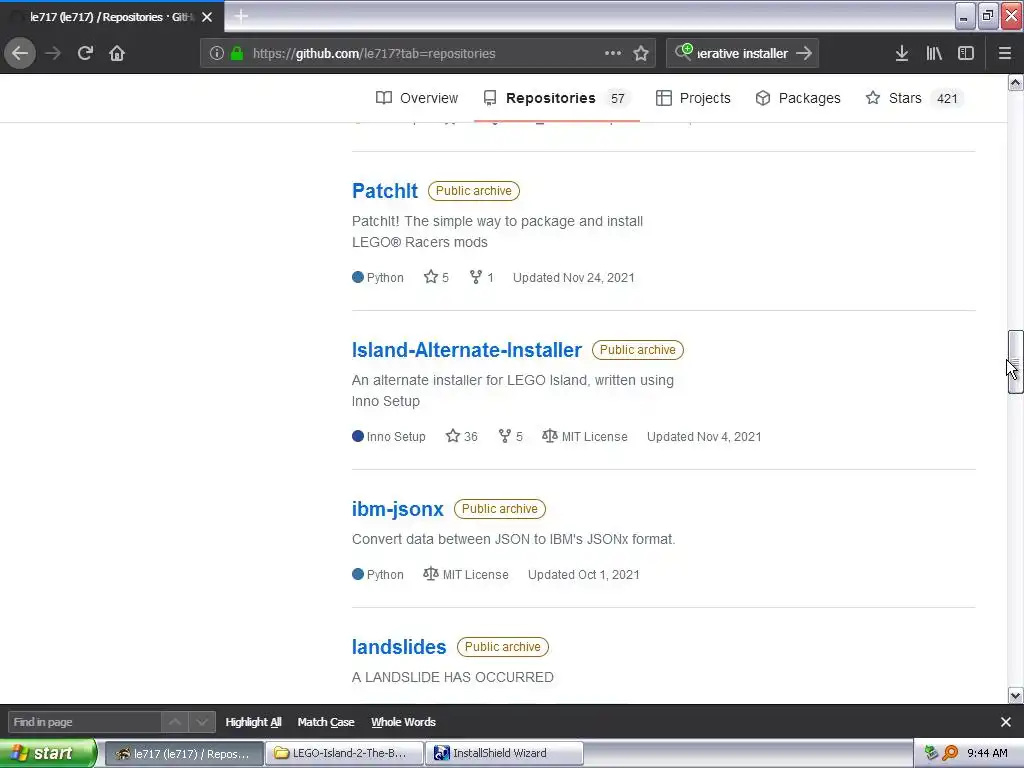The height and width of the screenshot is (768, 1024).
Task: Open the Downloads panel
Action: 902,53
